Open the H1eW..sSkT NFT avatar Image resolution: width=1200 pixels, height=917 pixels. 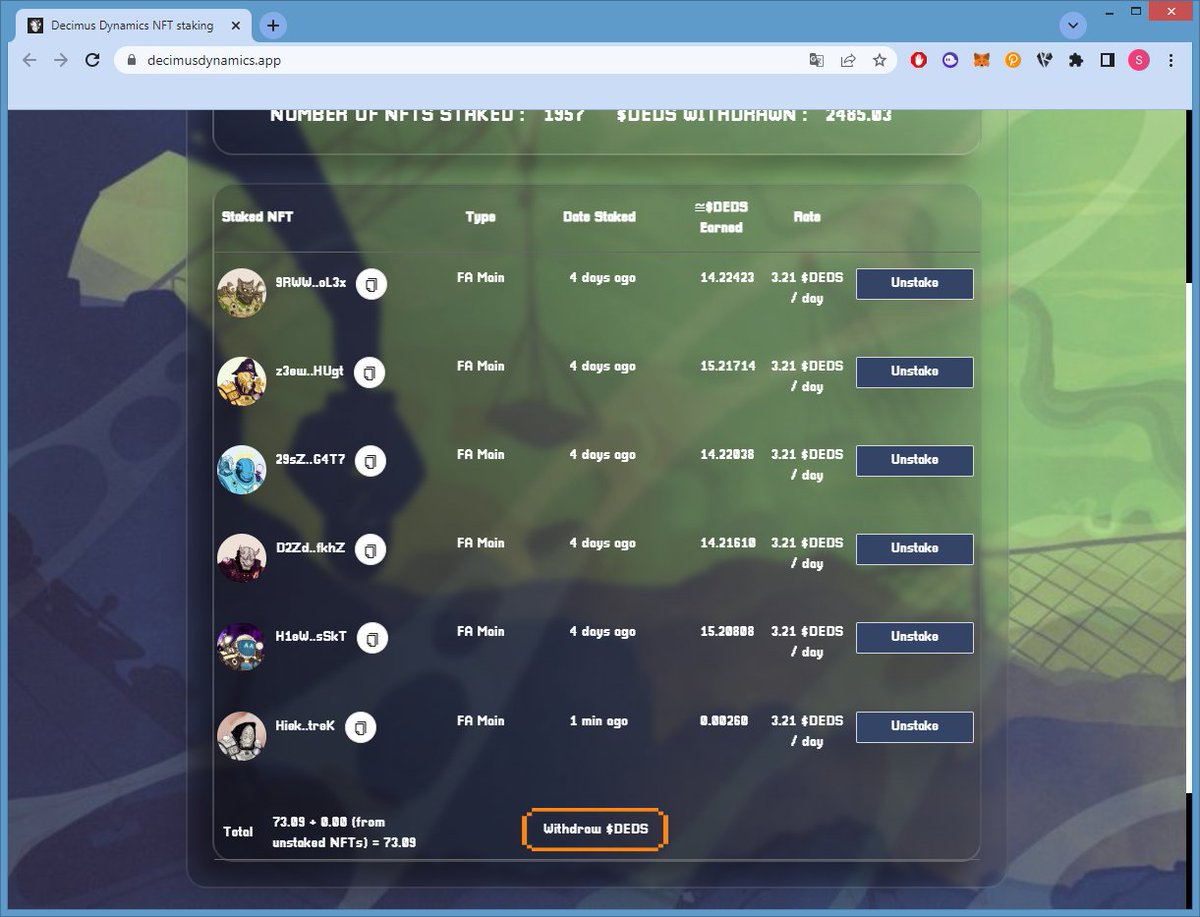coord(242,647)
